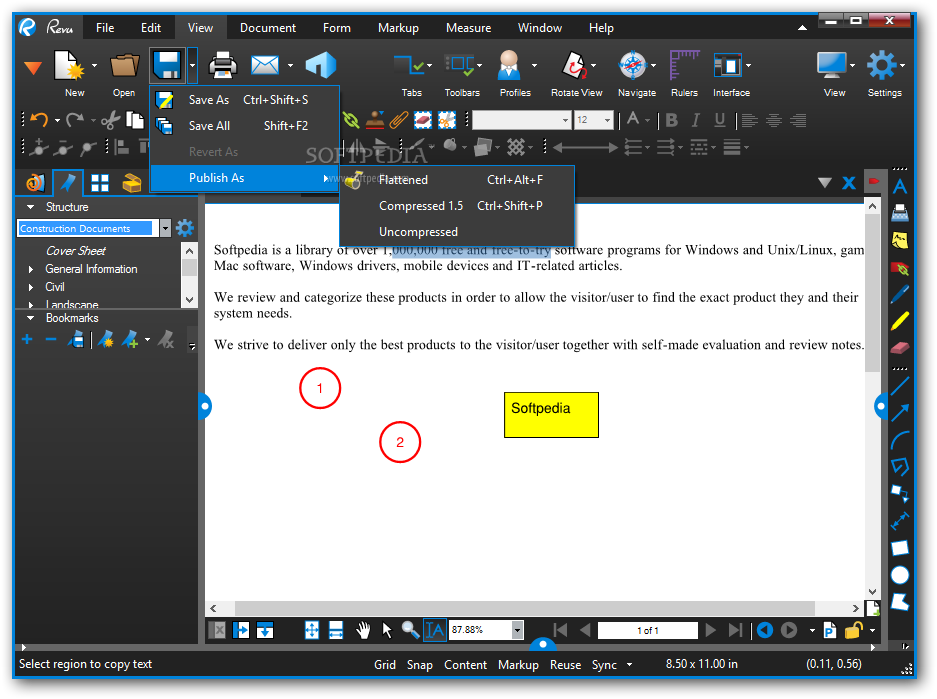Toggle Underline formatting

719,120
